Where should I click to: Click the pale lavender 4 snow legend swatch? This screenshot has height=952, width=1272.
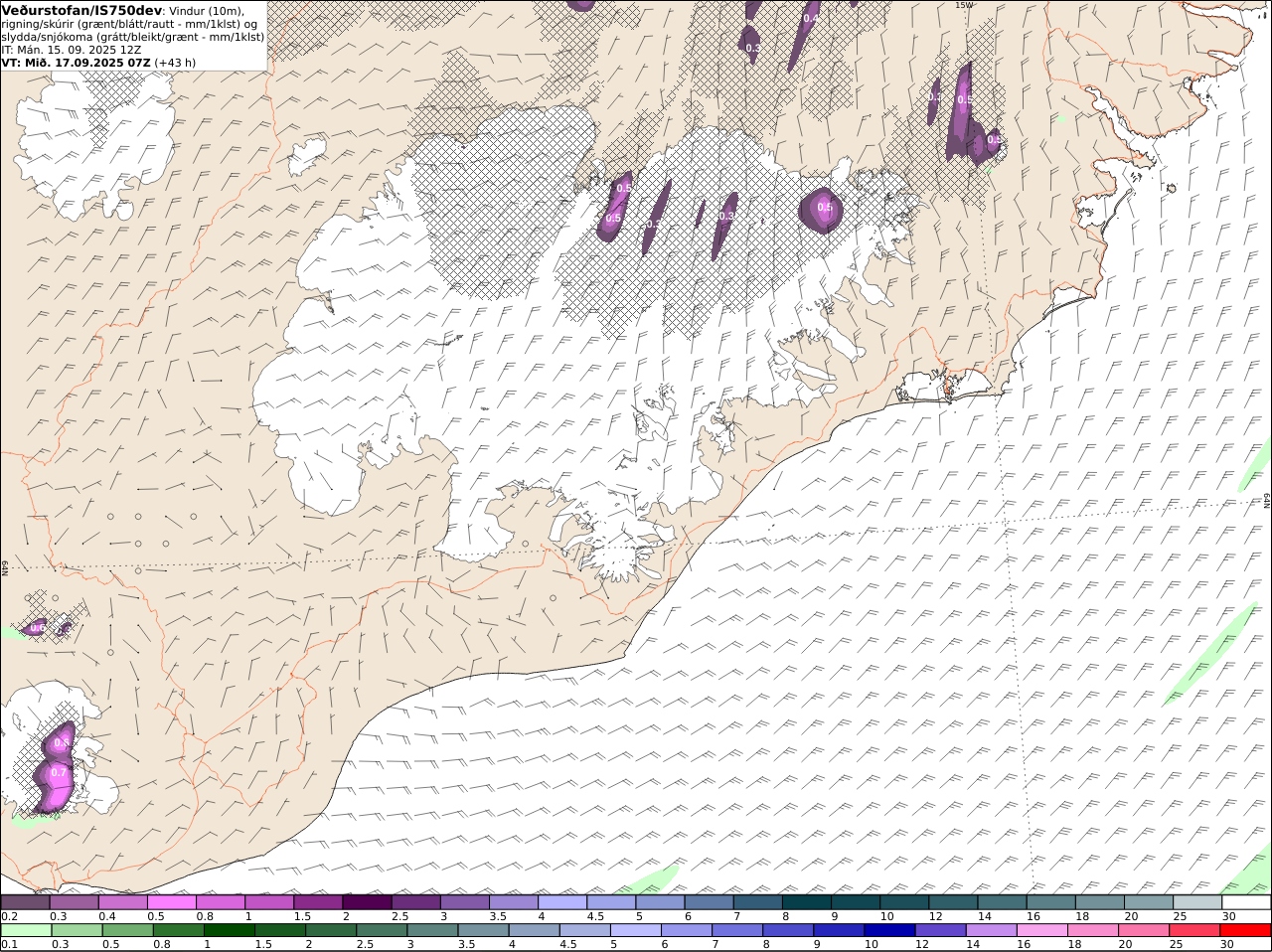click(x=562, y=902)
